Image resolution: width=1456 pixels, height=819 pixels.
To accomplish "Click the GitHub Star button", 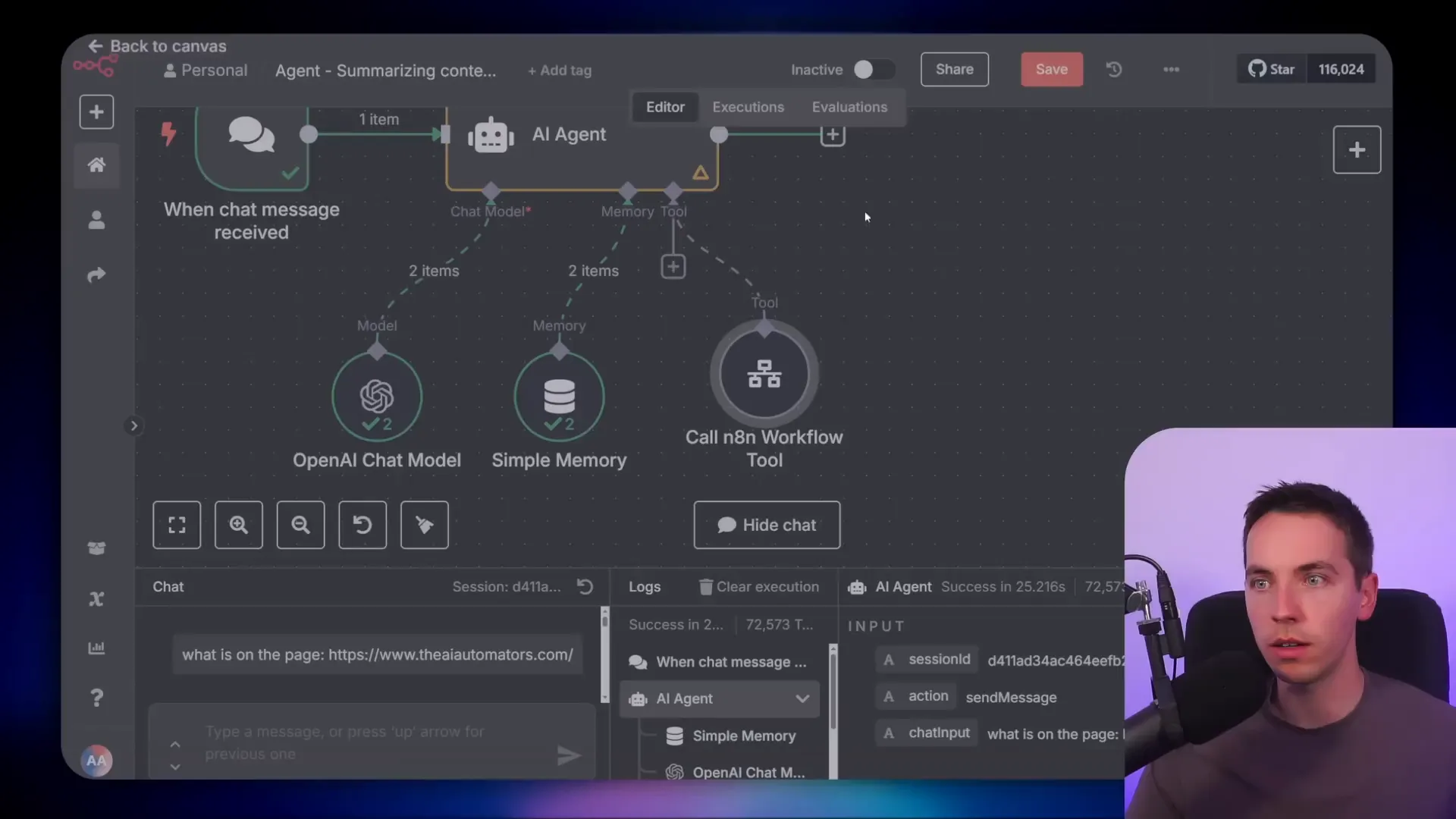I will [1272, 70].
